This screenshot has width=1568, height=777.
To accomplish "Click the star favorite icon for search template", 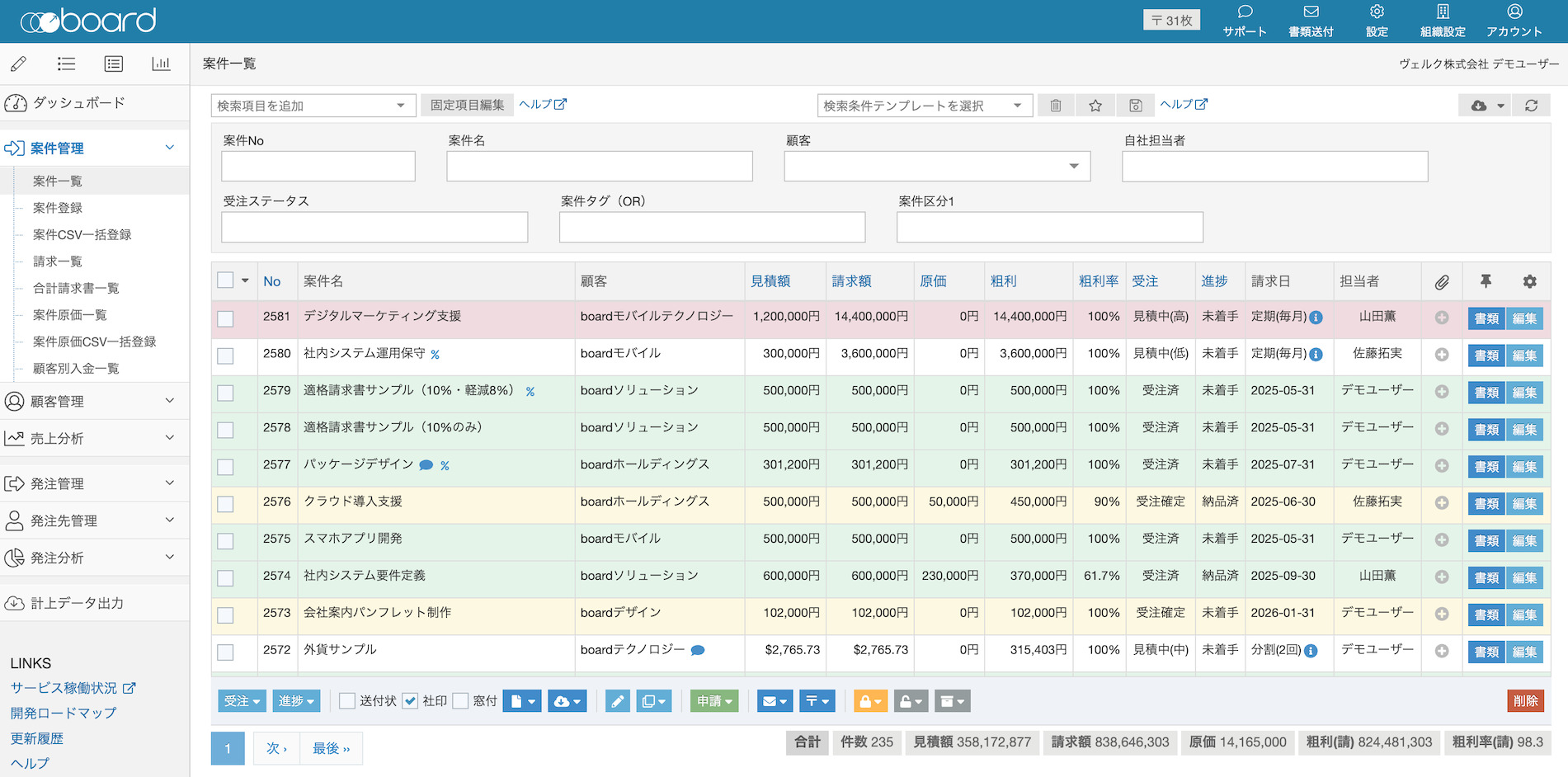I will pos(1095,106).
